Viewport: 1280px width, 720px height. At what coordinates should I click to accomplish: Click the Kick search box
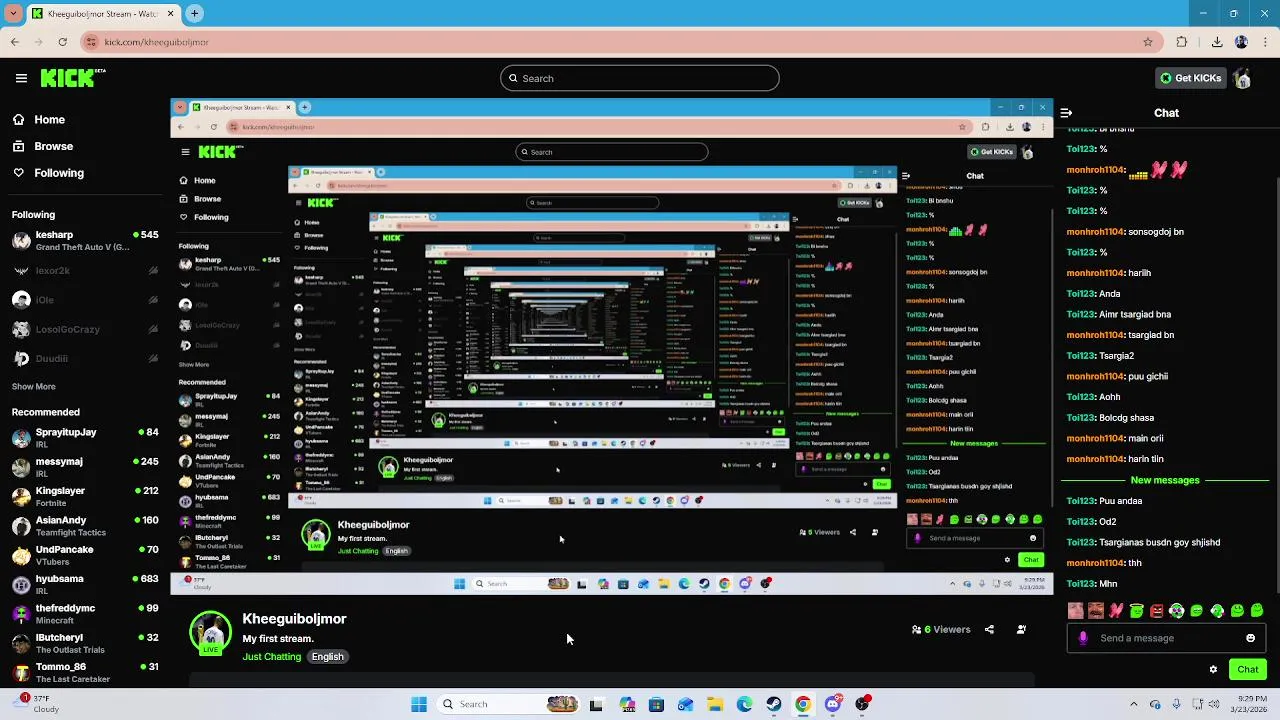click(640, 78)
